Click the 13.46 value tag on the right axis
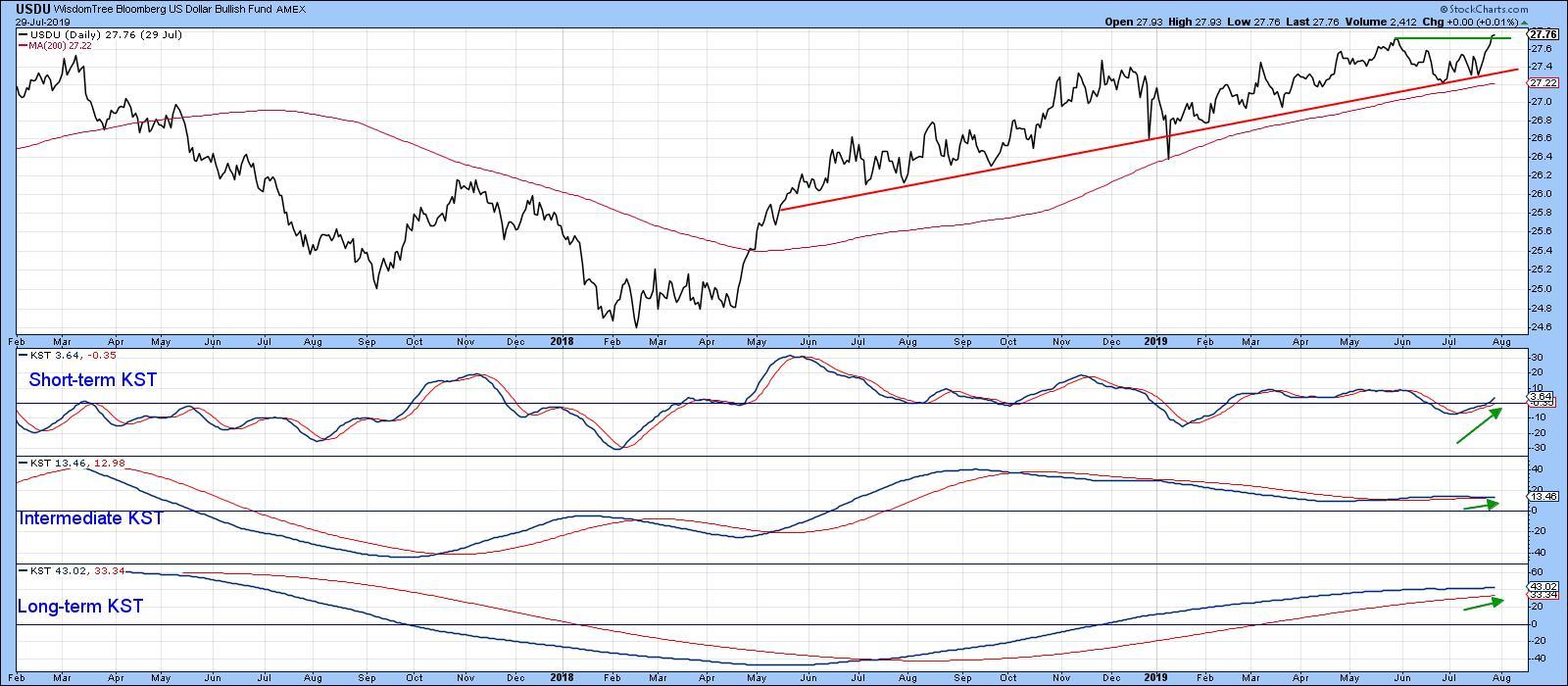Image resolution: width=1568 pixels, height=686 pixels. click(x=1543, y=497)
